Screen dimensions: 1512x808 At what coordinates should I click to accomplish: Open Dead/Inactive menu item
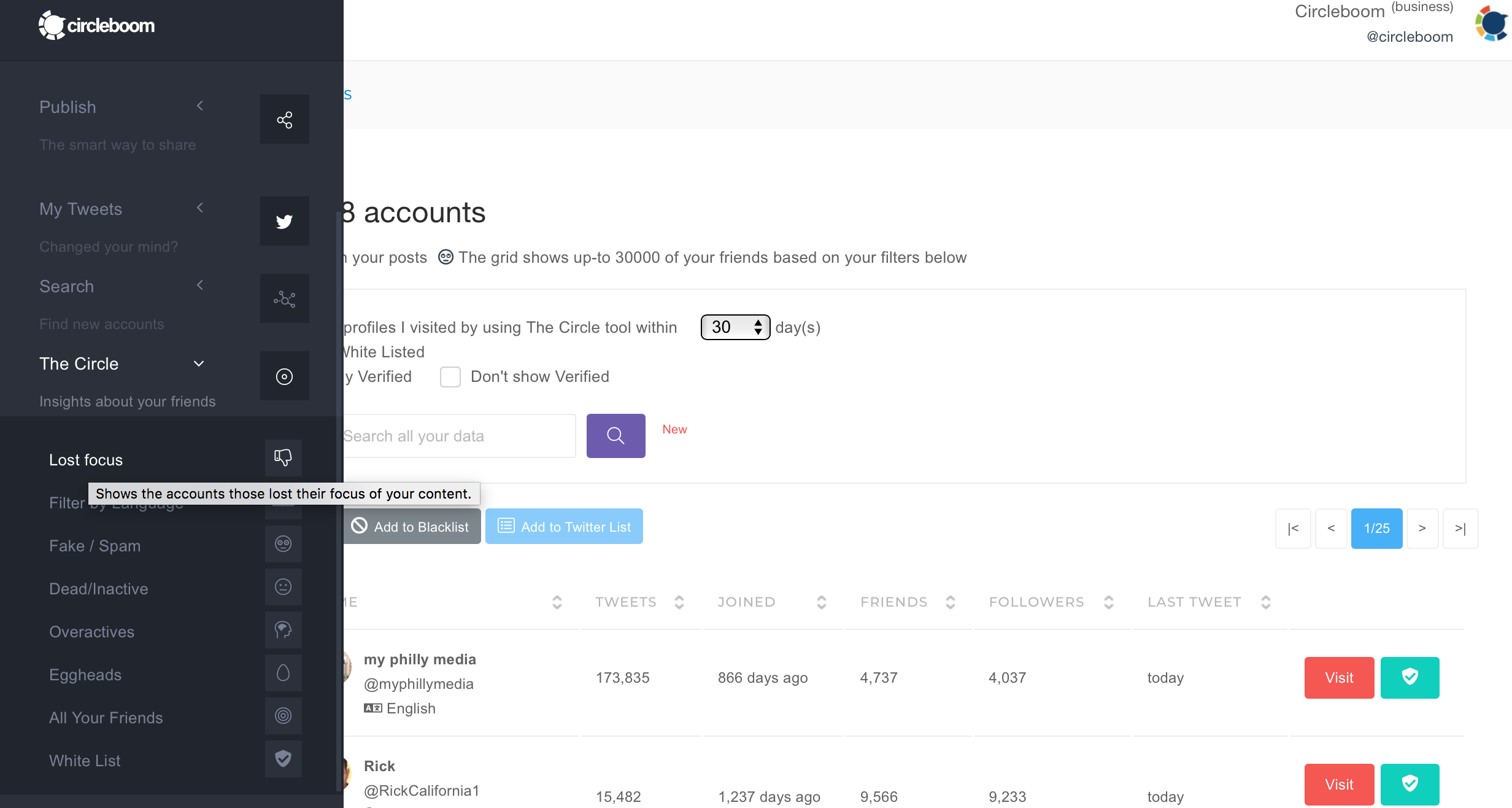click(99, 589)
